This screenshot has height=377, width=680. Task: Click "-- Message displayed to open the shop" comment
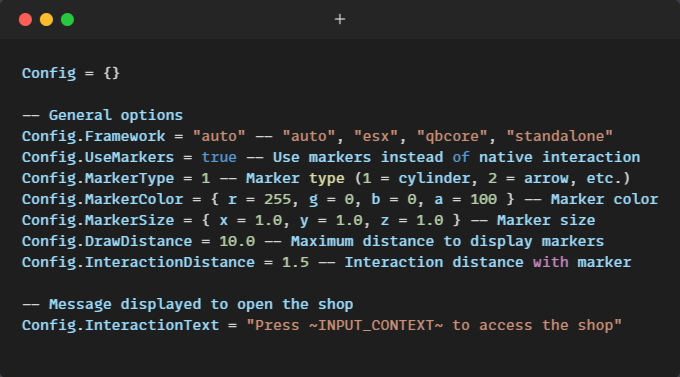[x=187, y=304]
